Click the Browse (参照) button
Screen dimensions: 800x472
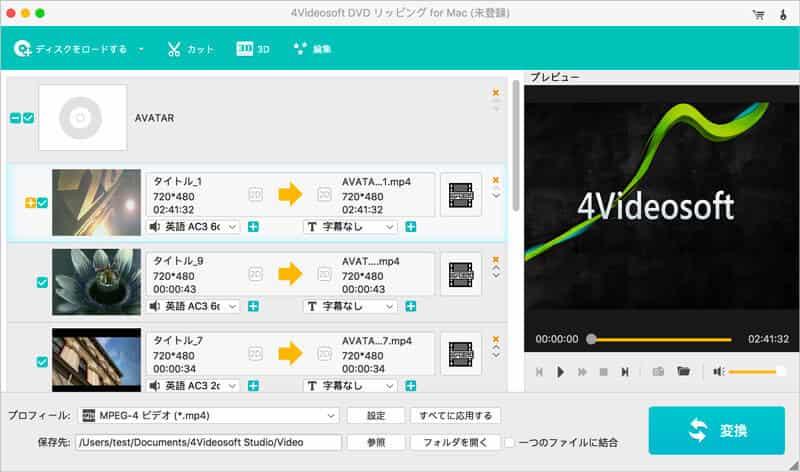376,442
